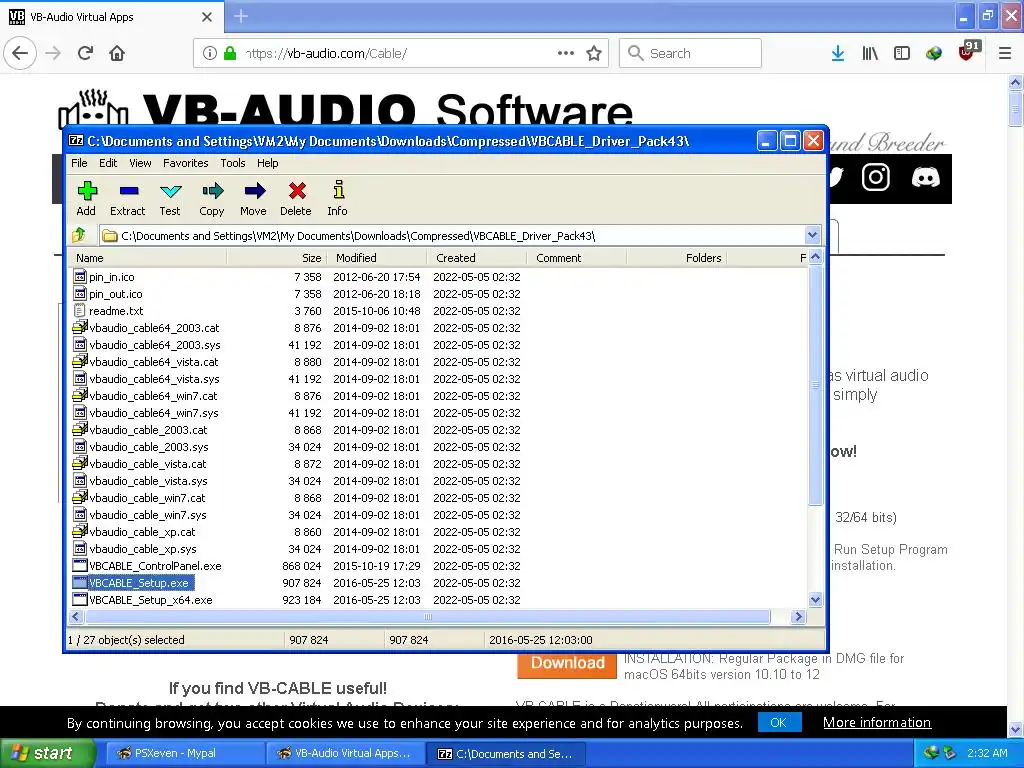Image resolution: width=1024 pixels, height=768 pixels.
Task: Click the Add toolbar icon in 7-Zip
Action: [86, 199]
